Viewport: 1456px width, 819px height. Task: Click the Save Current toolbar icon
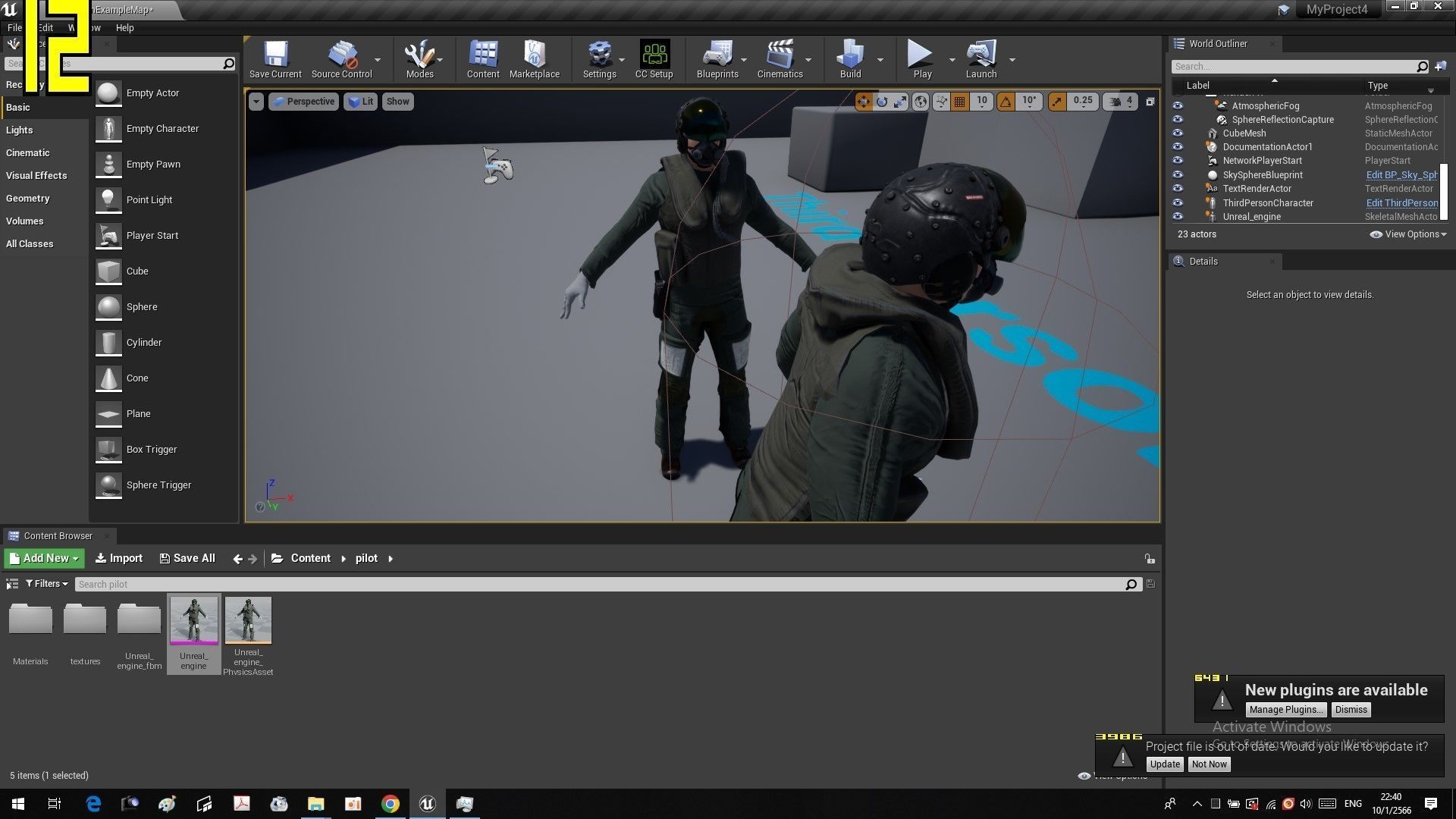tap(275, 59)
